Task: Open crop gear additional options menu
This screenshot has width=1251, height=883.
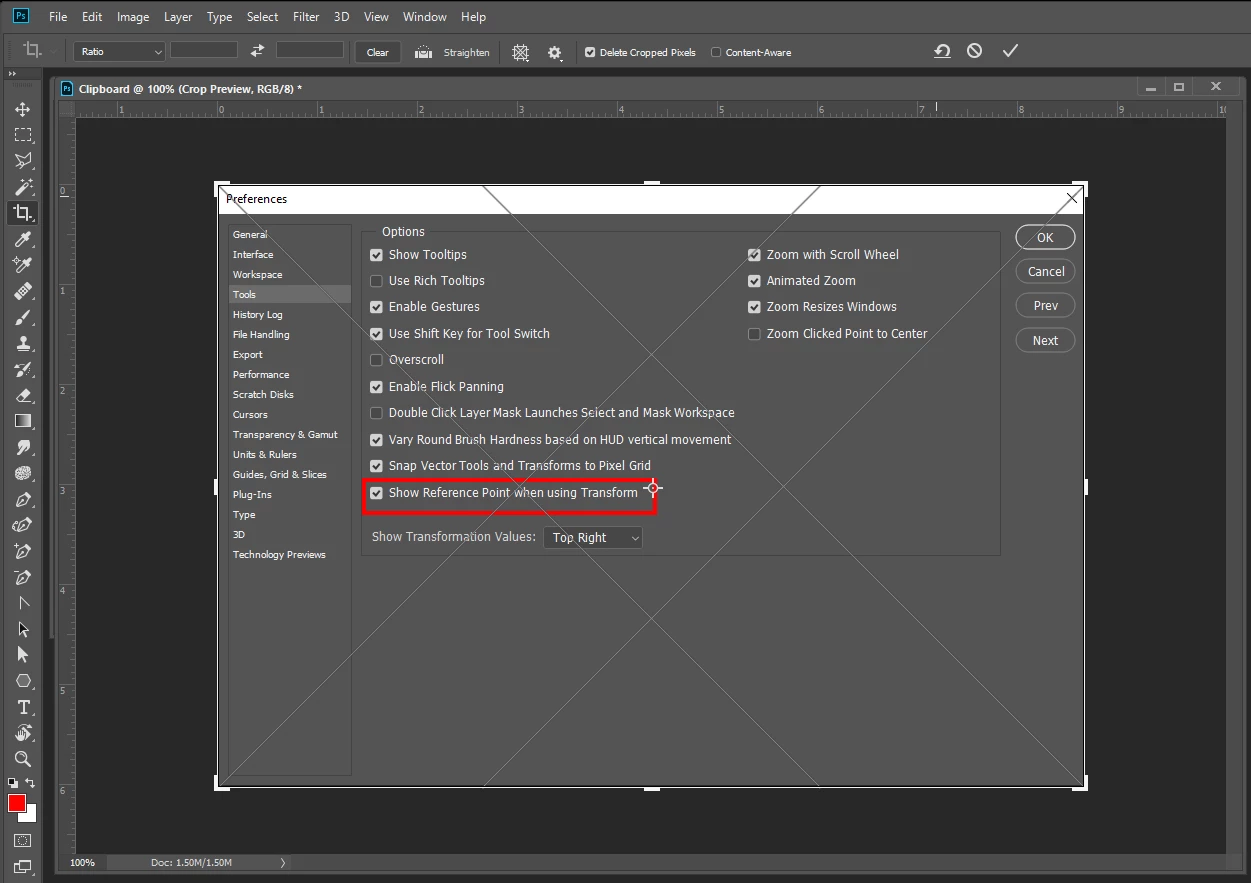Action: click(x=555, y=52)
